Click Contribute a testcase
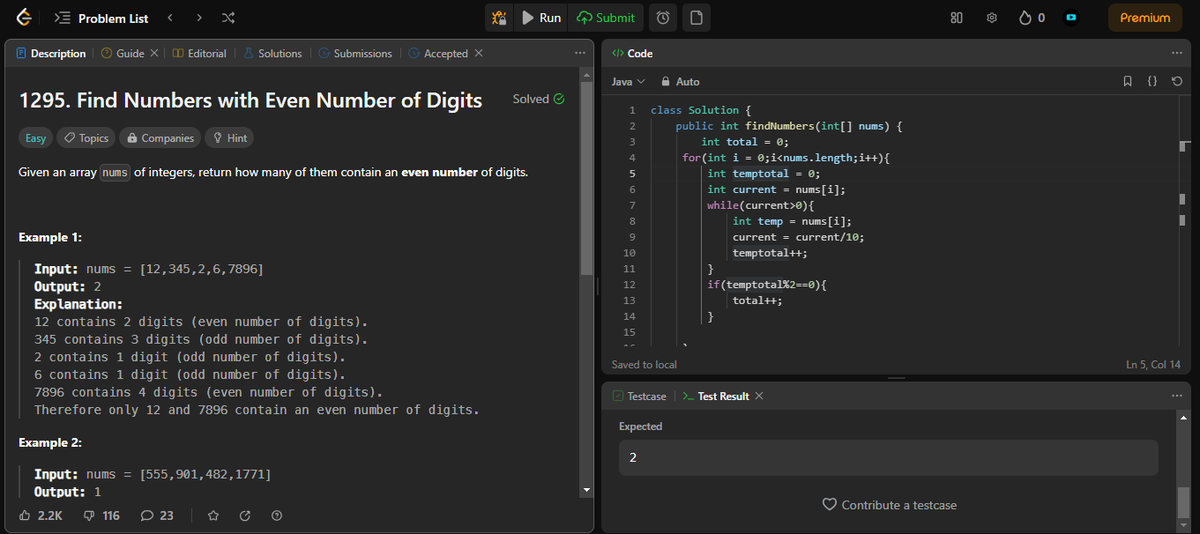 point(889,505)
